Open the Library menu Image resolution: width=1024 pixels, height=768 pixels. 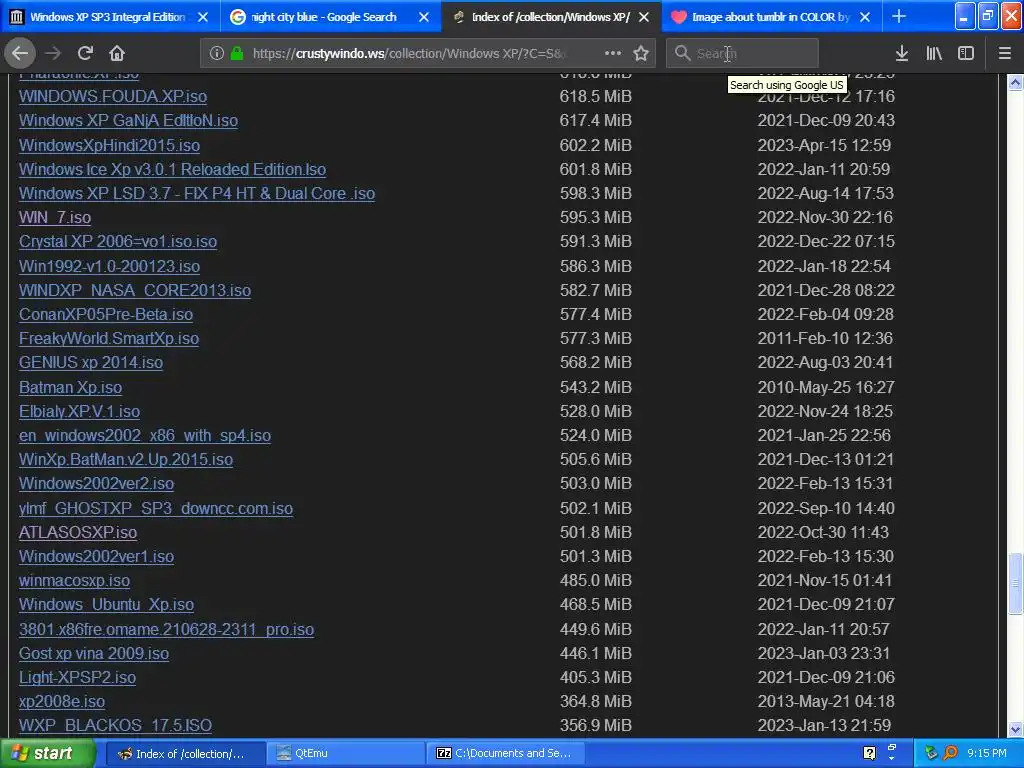click(x=934, y=54)
